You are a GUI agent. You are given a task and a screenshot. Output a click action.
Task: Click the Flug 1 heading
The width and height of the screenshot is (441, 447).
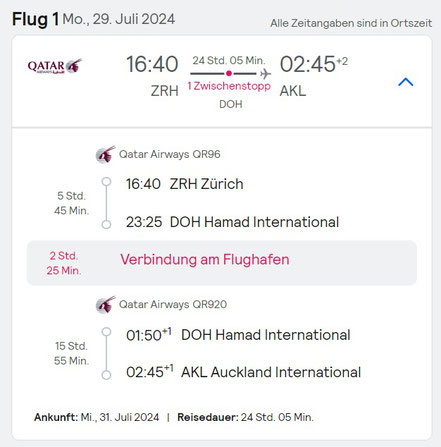pos(36,19)
